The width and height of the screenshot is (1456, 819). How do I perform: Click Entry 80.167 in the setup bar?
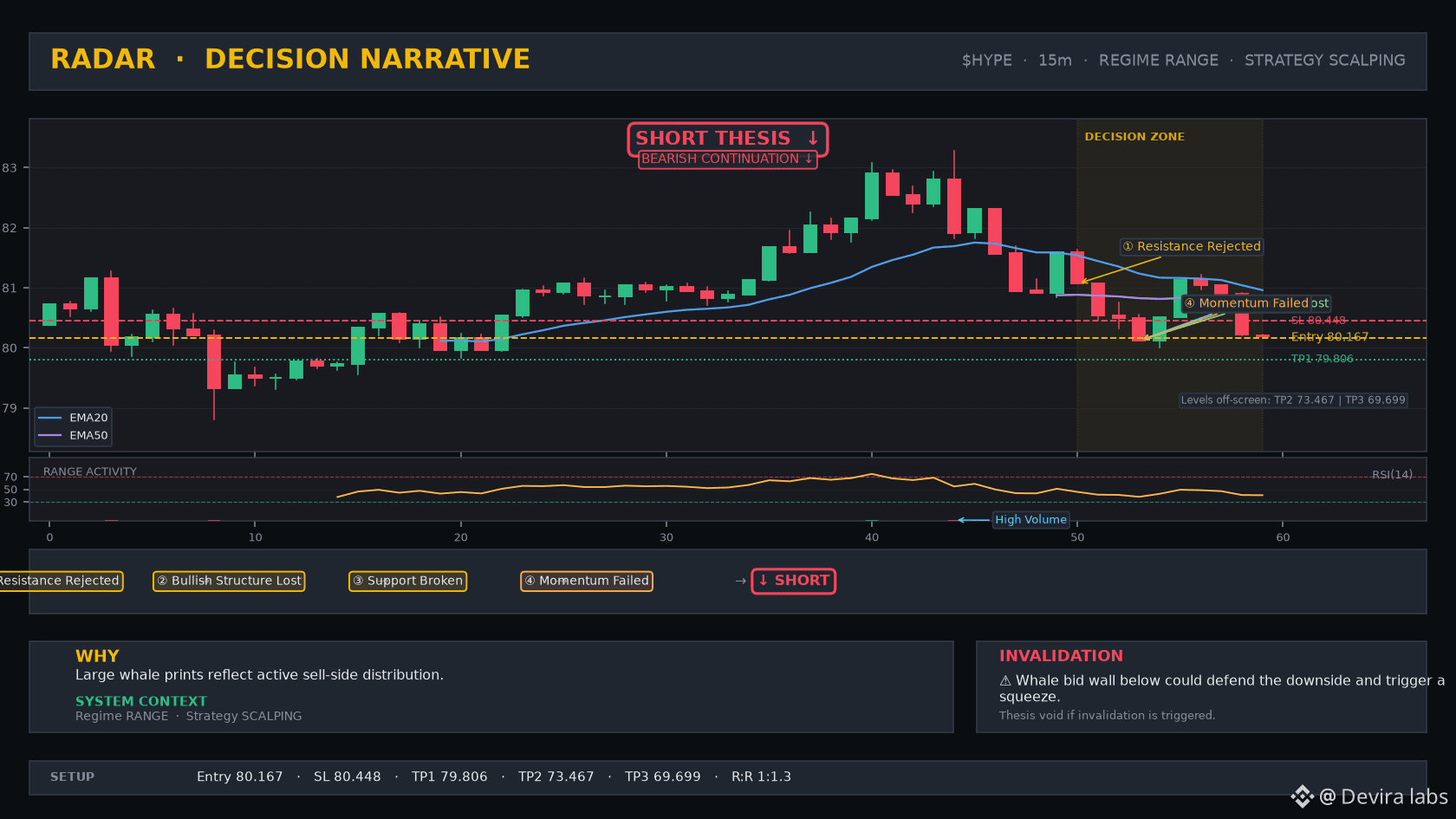tap(240, 777)
